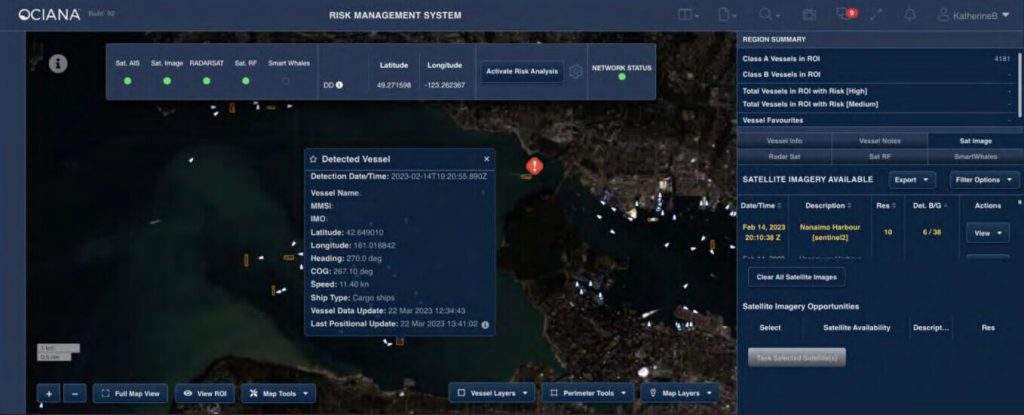The height and width of the screenshot is (415, 1024).
Task: Click the map info icon
Action: [x=59, y=63]
